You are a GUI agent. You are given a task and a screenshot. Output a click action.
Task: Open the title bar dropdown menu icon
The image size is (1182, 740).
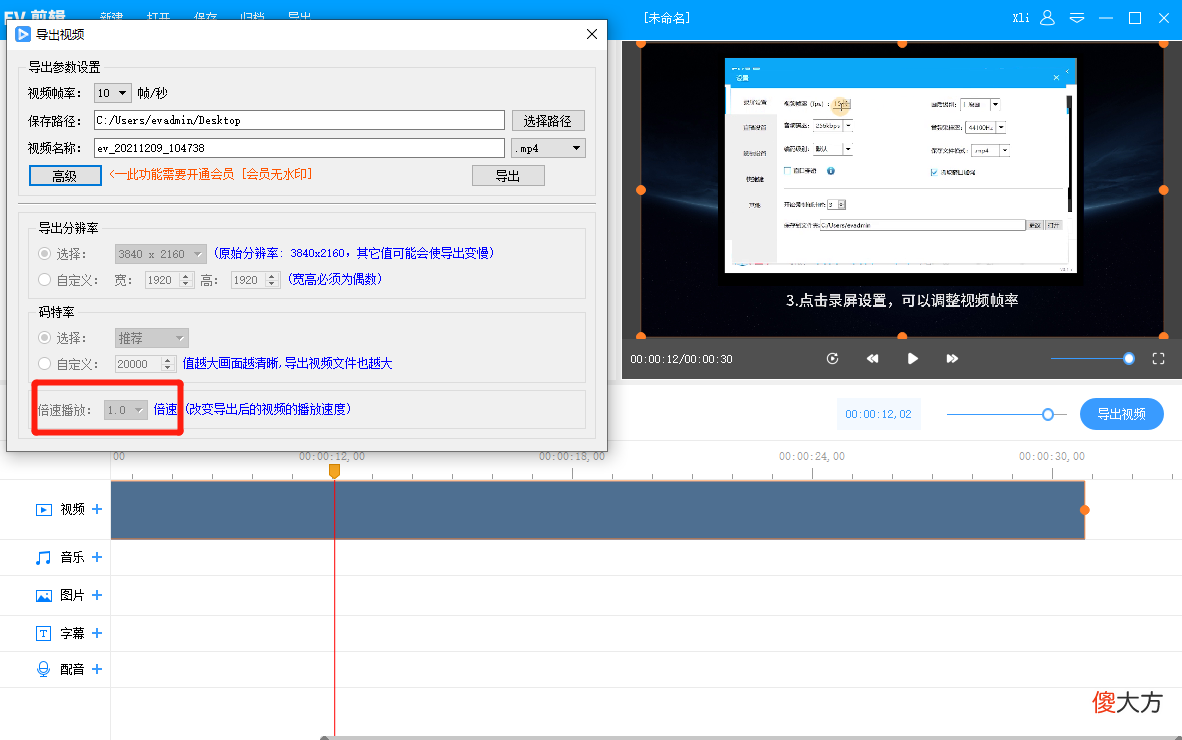point(1076,17)
